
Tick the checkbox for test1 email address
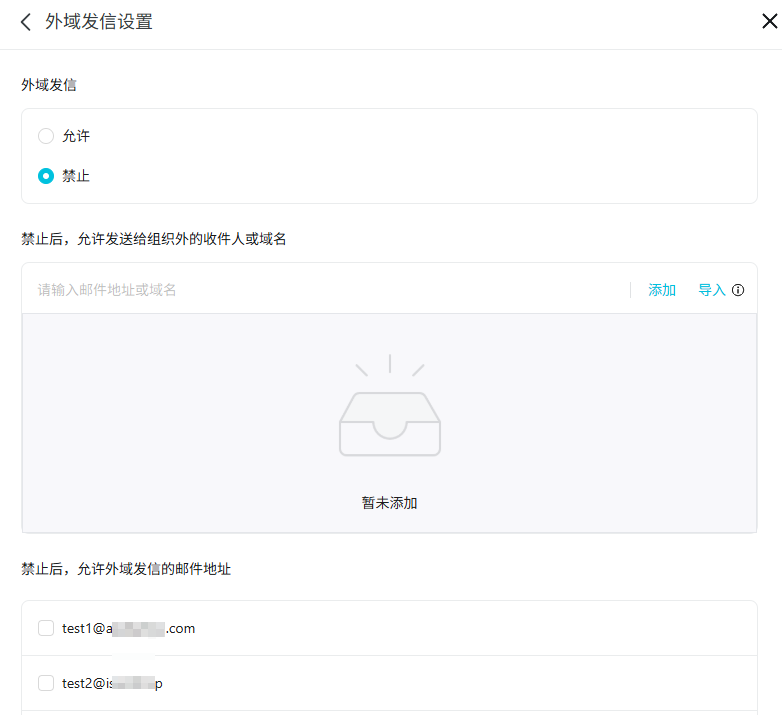[46, 628]
